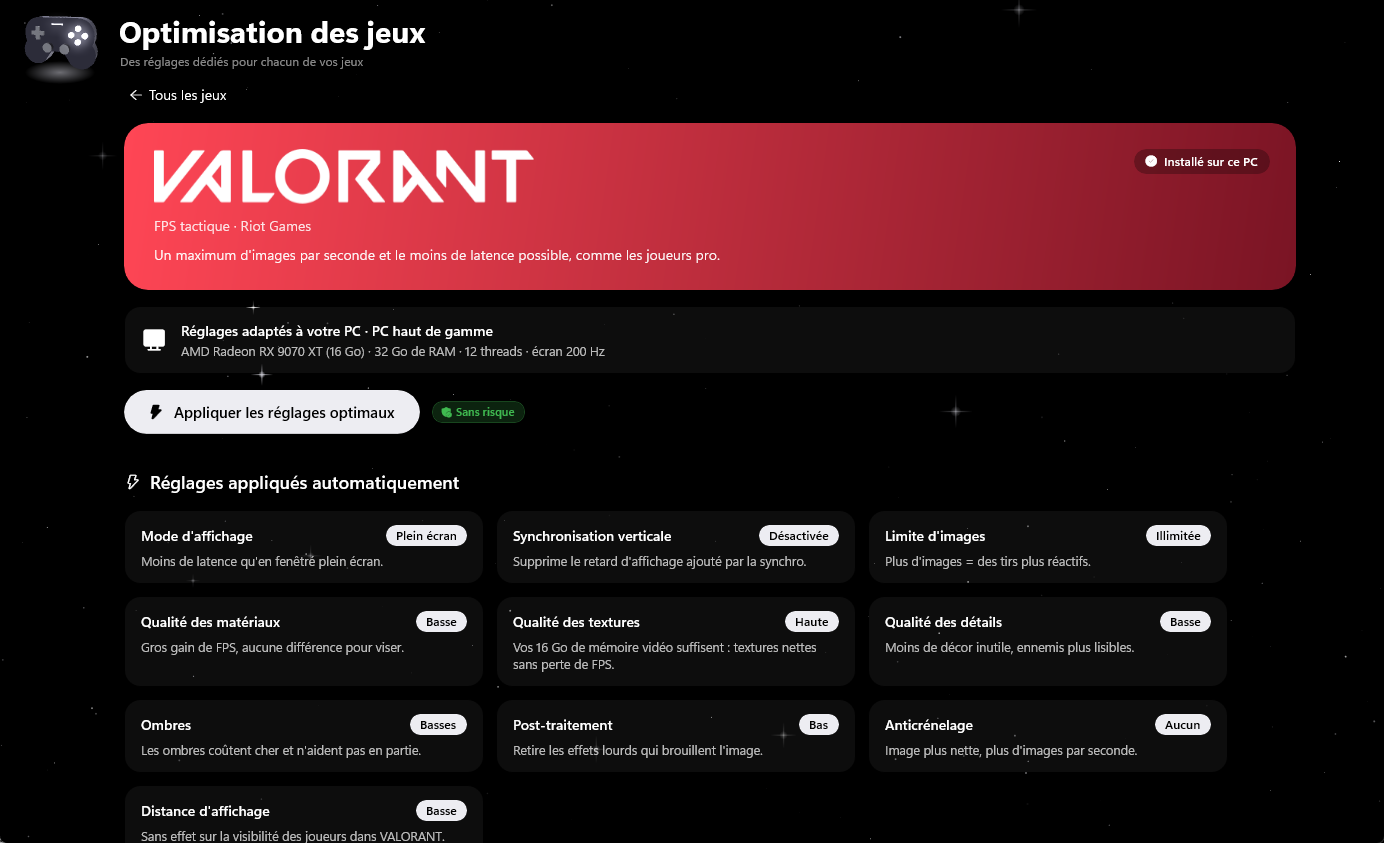1384x843 pixels.
Task: Click the Distance d'affichage setting title
Action: point(205,811)
